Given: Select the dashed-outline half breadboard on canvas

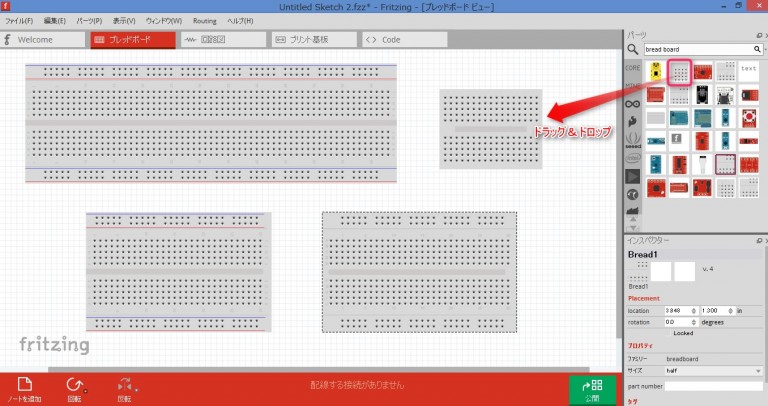Looking at the screenshot, I should click(x=419, y=271).
